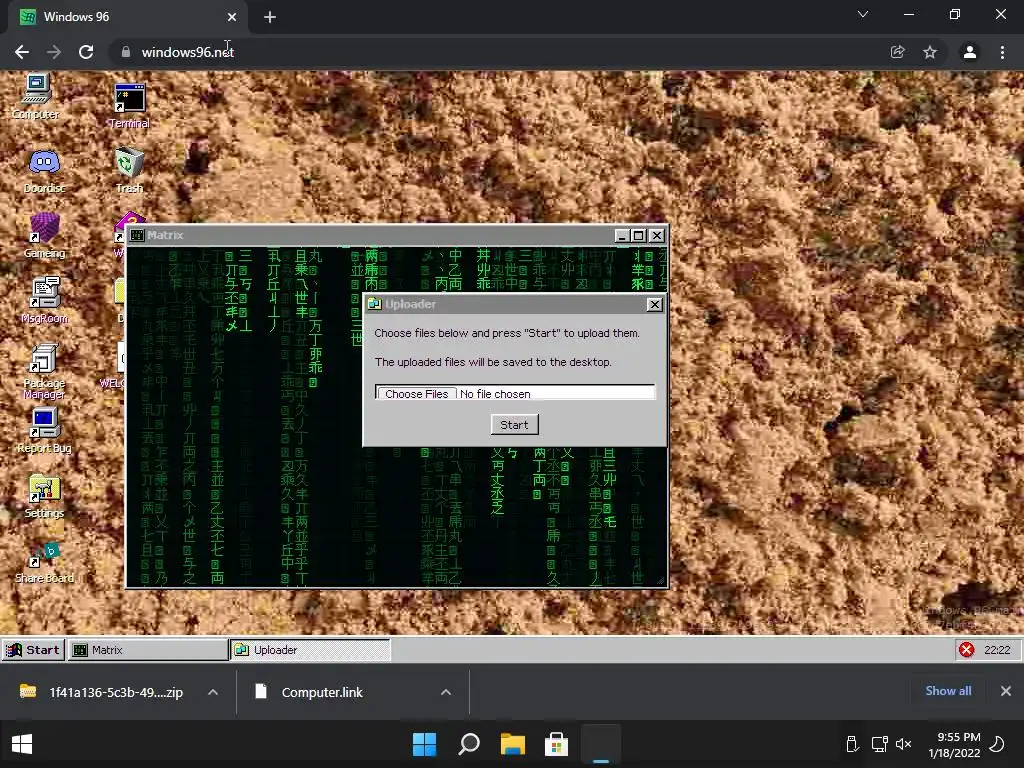Open the Settings desktop icon
Viewport: 1024px width, 768px height.
(x=44, y=496)
